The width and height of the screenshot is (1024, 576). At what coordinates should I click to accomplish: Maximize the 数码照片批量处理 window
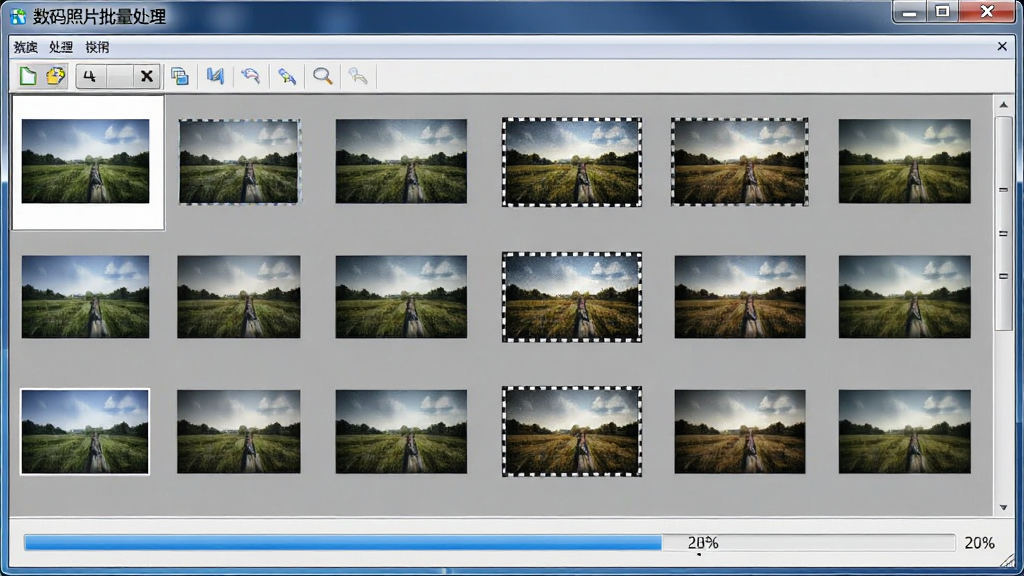[x=942, y=12]
